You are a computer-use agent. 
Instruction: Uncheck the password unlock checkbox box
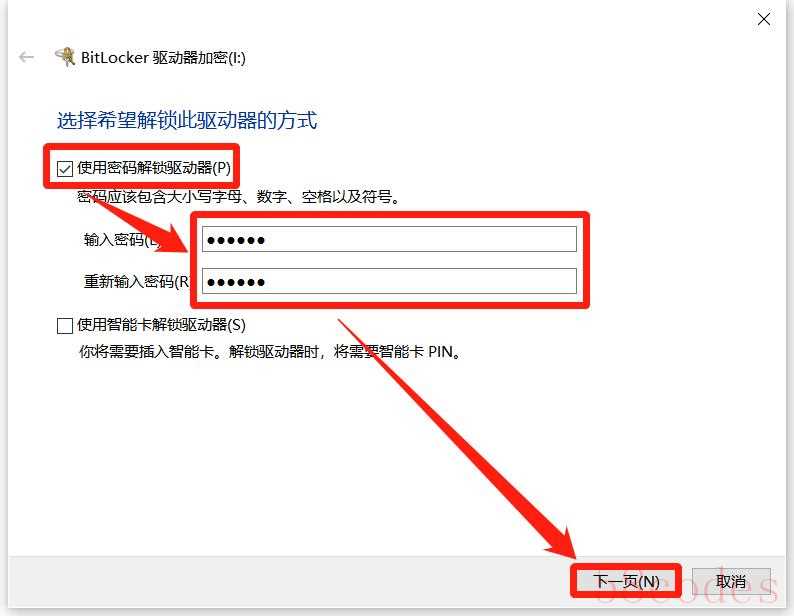click(65, 169)
